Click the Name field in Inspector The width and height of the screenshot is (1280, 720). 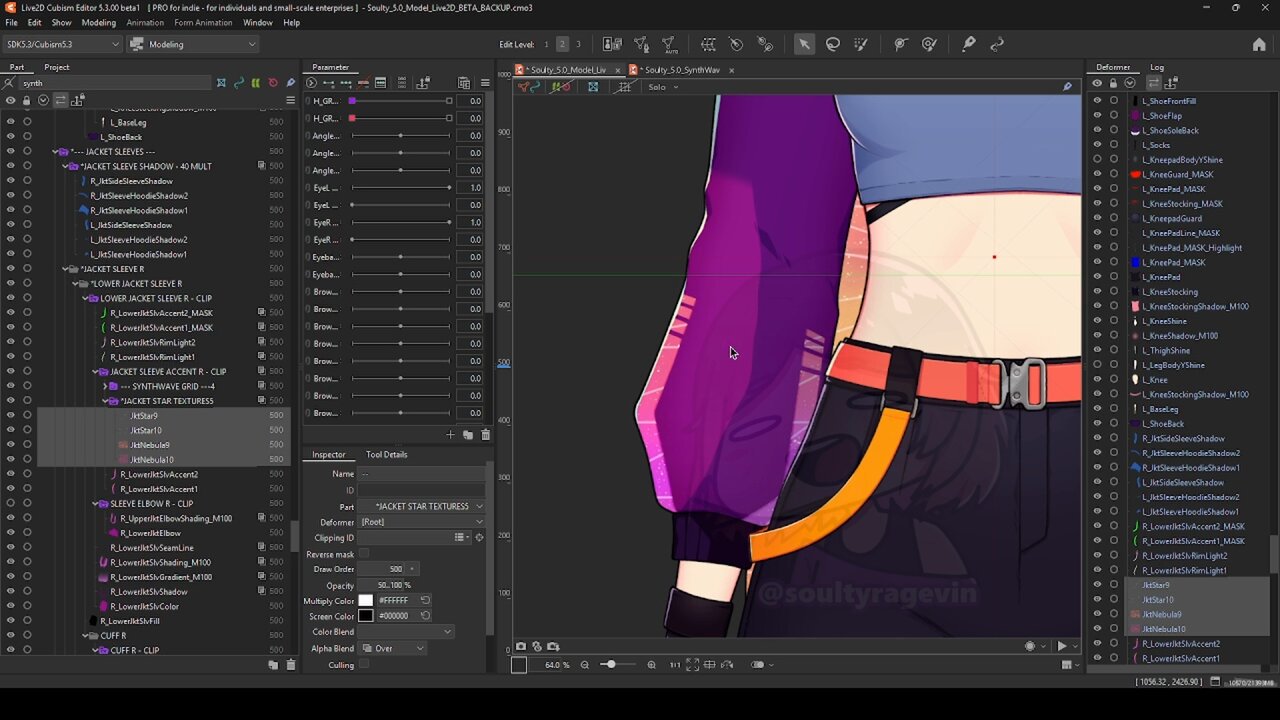[422, 474]
